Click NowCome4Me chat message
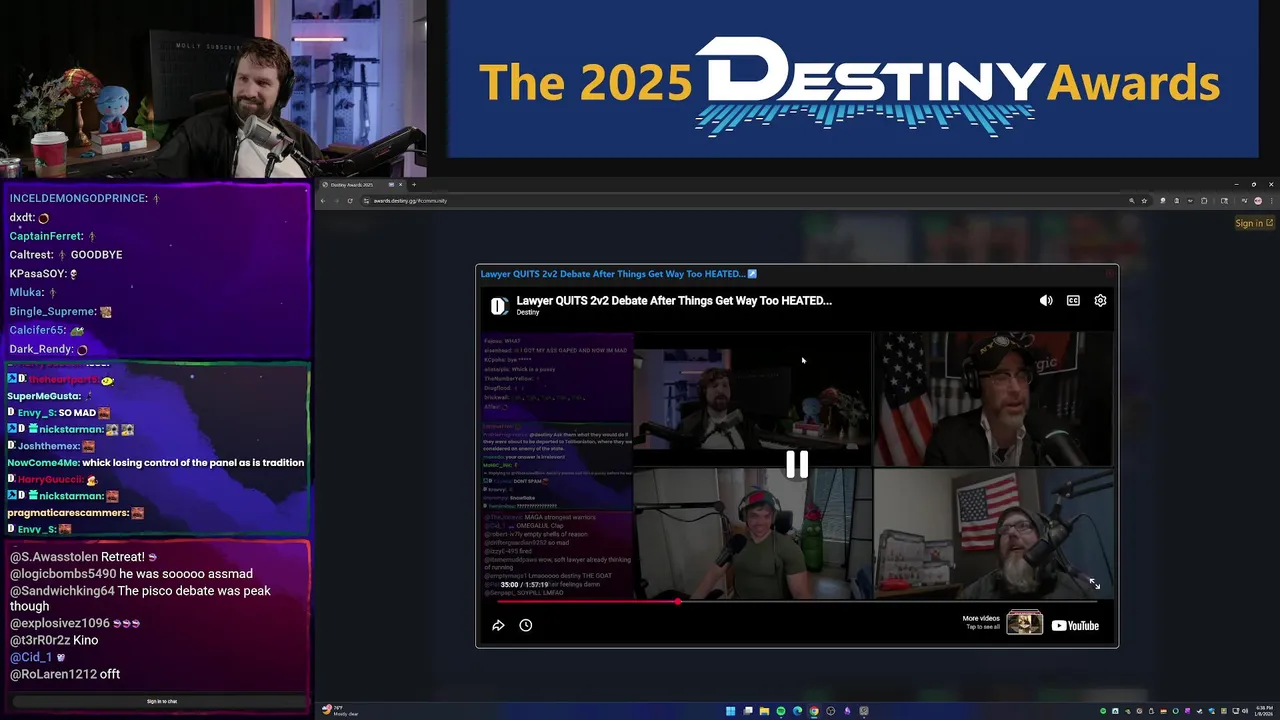The image size is (1280, 720). (x=156, y=463)
